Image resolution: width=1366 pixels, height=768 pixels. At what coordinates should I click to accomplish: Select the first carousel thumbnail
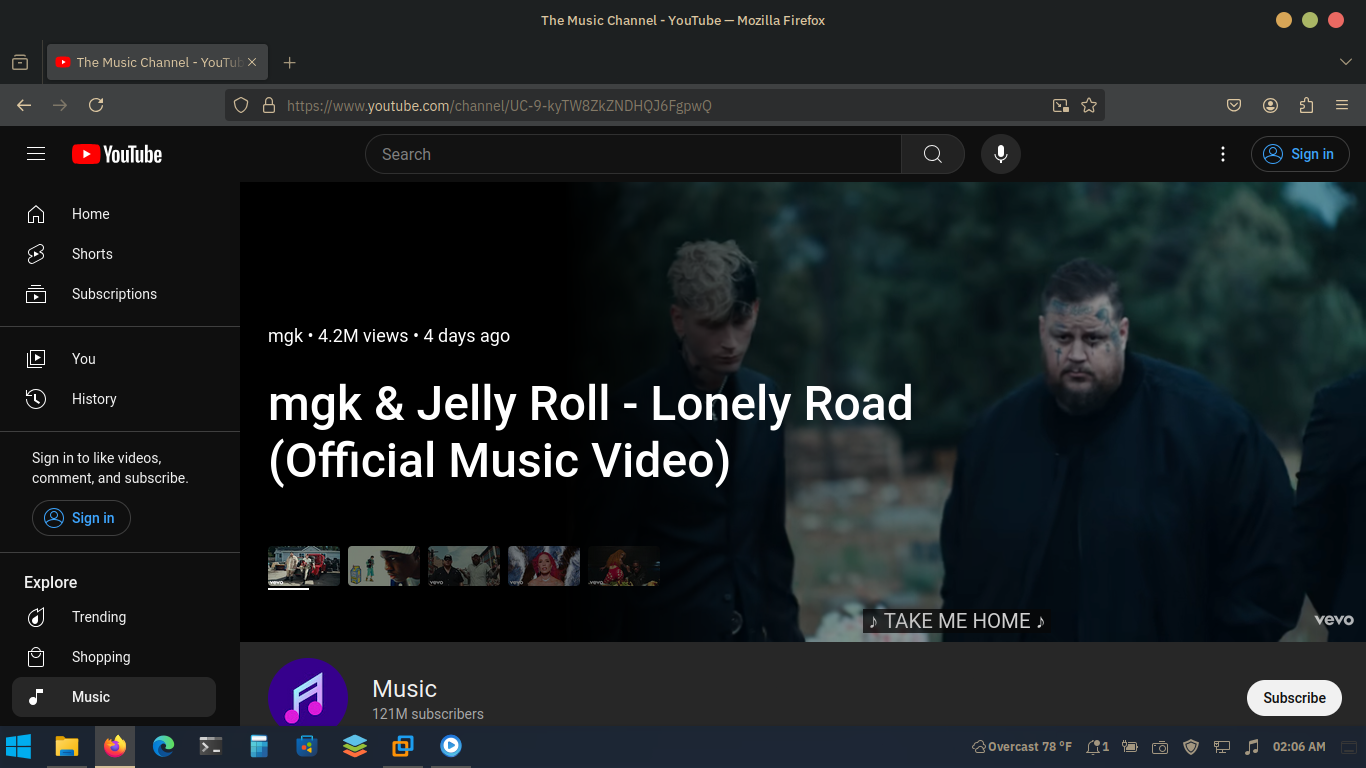[304, 566]
